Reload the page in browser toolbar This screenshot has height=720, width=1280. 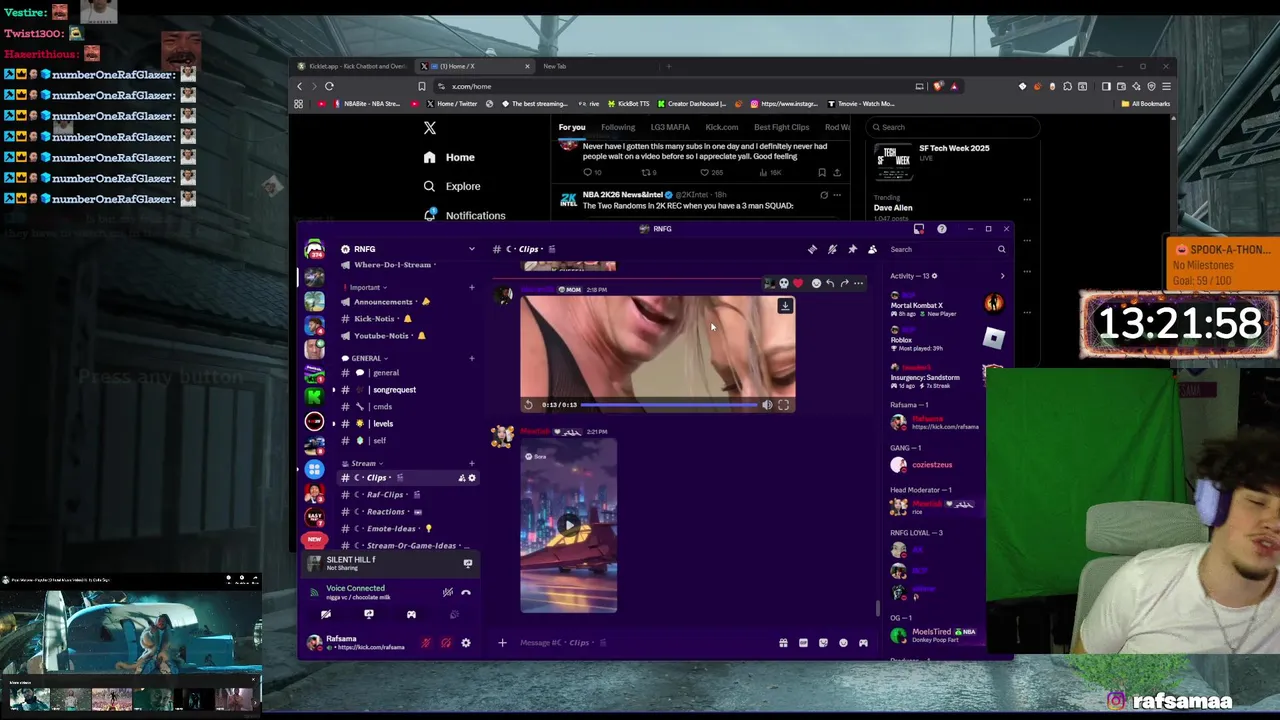click(329, 86)
